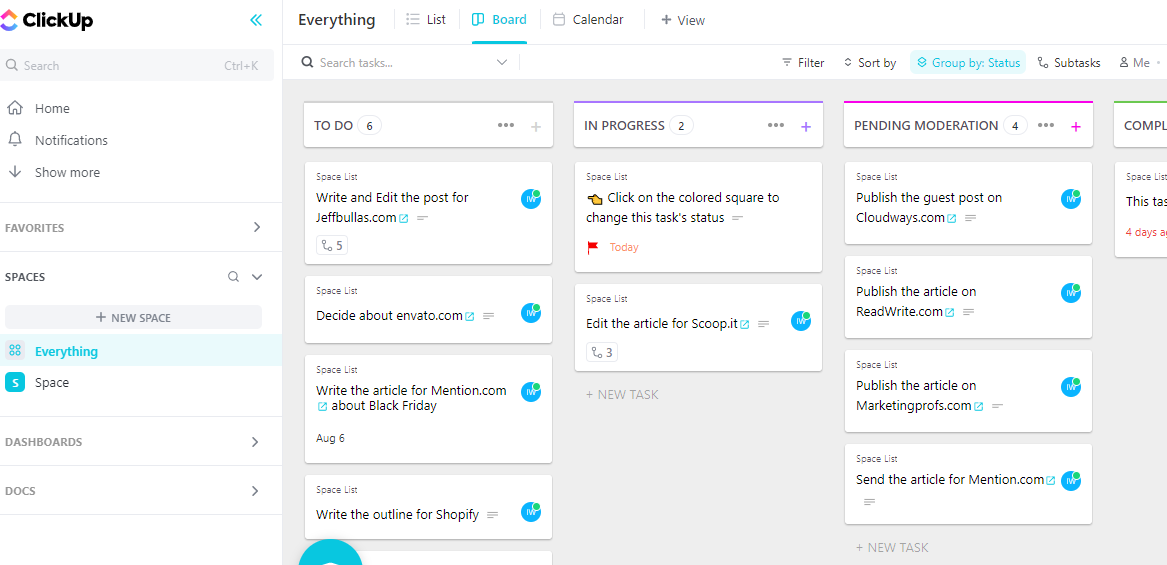1167x565 pixels.
Task: Switch to the List view tab
Action: 426,20
